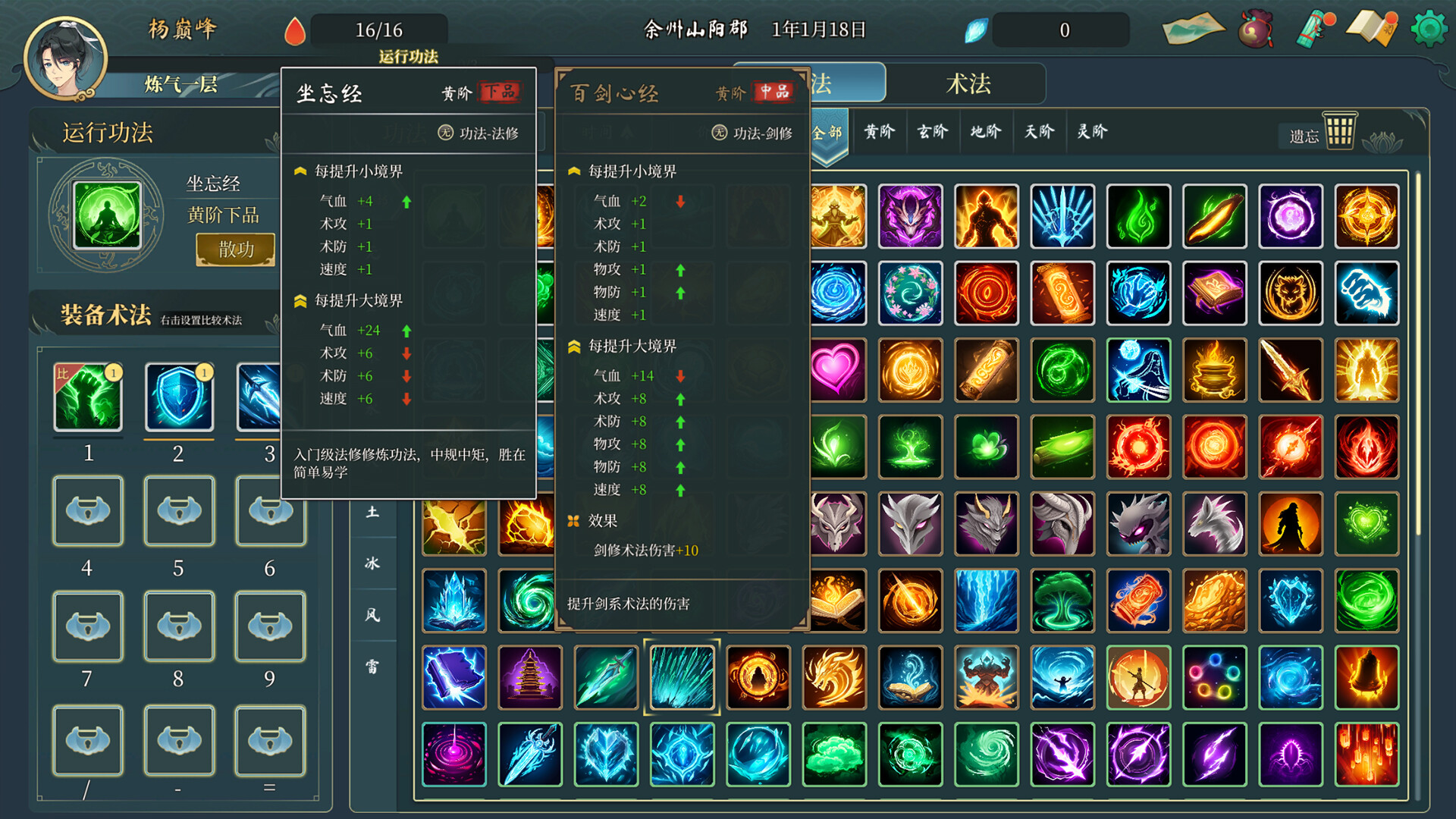Screen dimensions: 1456x819
Task: Filter skills by 天阶 tier
Action: (1039, 132)
